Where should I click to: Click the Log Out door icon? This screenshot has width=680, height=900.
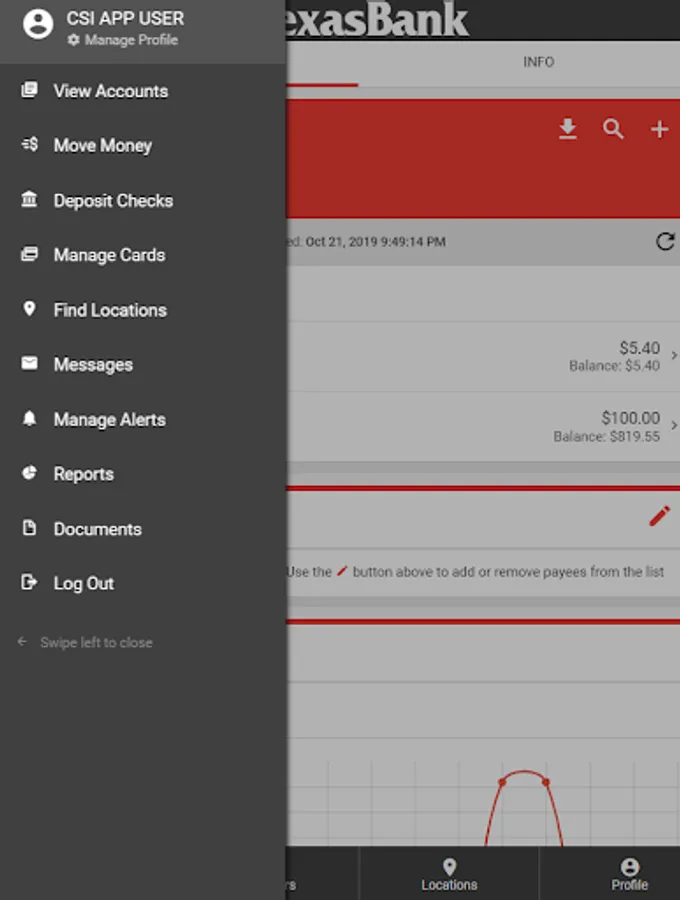pos(29,582)
